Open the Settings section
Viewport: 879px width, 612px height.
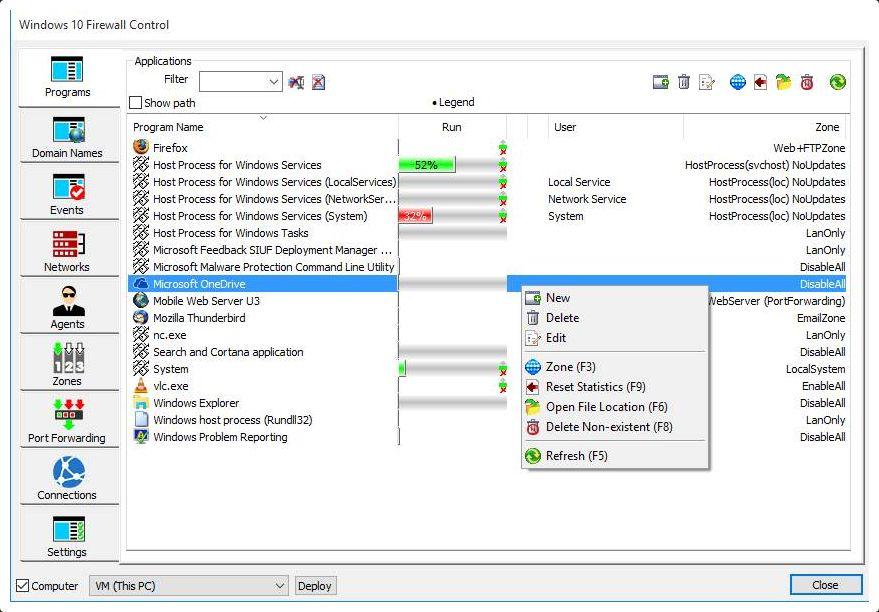68,535
